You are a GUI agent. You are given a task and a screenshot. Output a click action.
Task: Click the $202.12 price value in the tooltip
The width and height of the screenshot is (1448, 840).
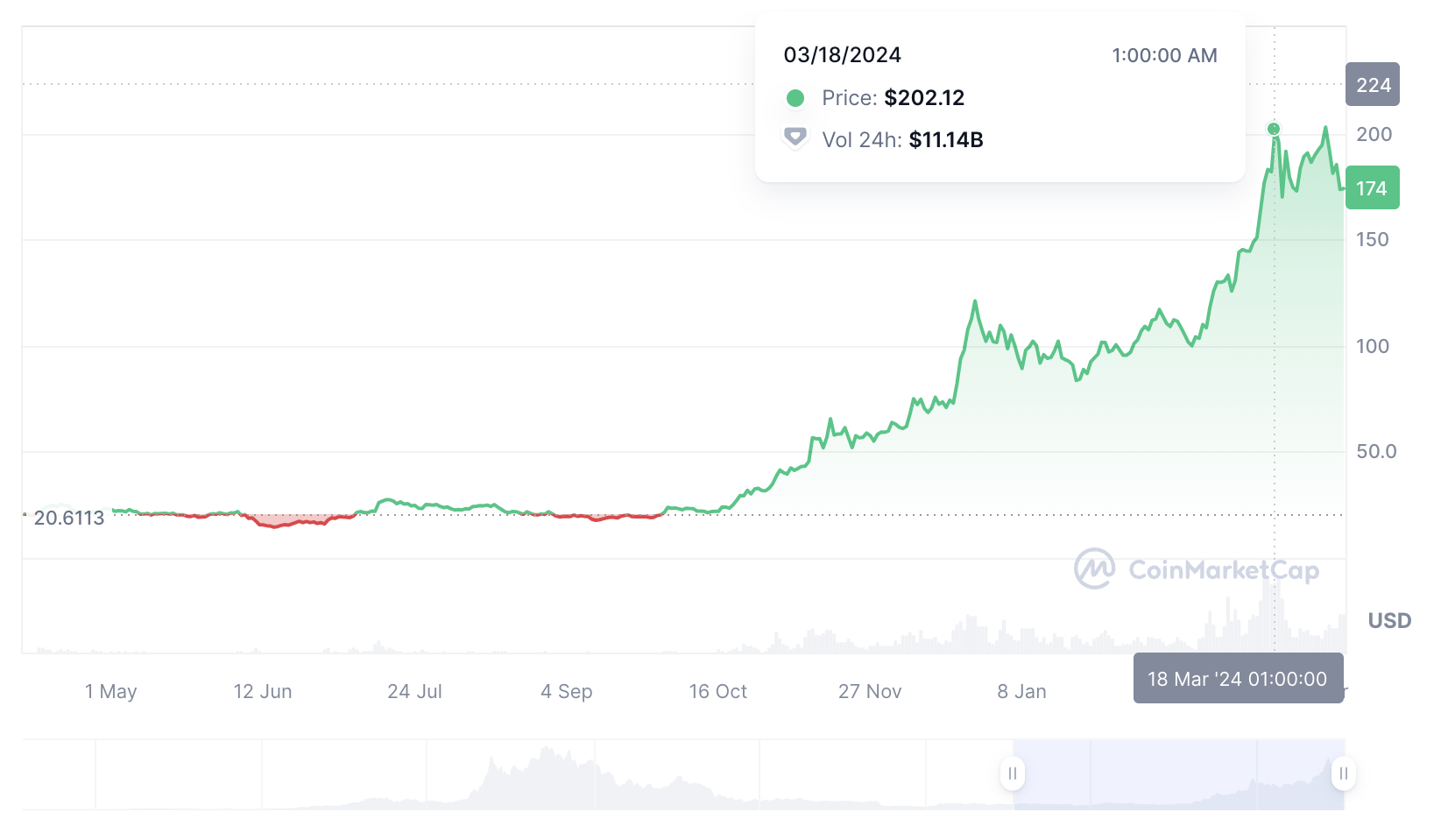[x=923, y=98]
